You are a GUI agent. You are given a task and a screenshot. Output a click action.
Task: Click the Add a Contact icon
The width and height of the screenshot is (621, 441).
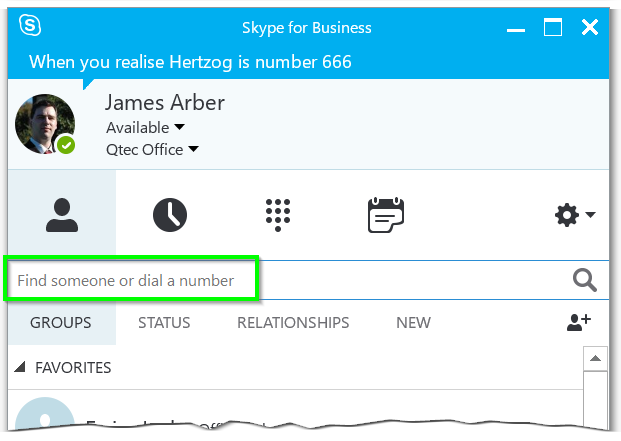pos(579,322)
